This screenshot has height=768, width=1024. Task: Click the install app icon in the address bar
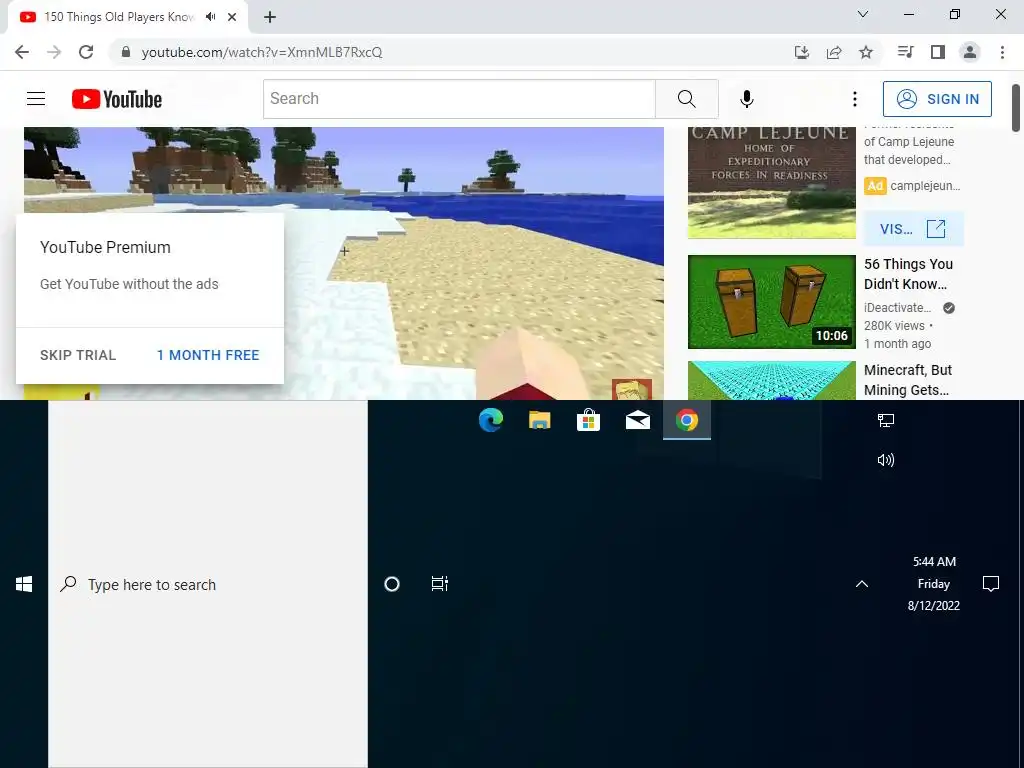click(x=802, y=52)
